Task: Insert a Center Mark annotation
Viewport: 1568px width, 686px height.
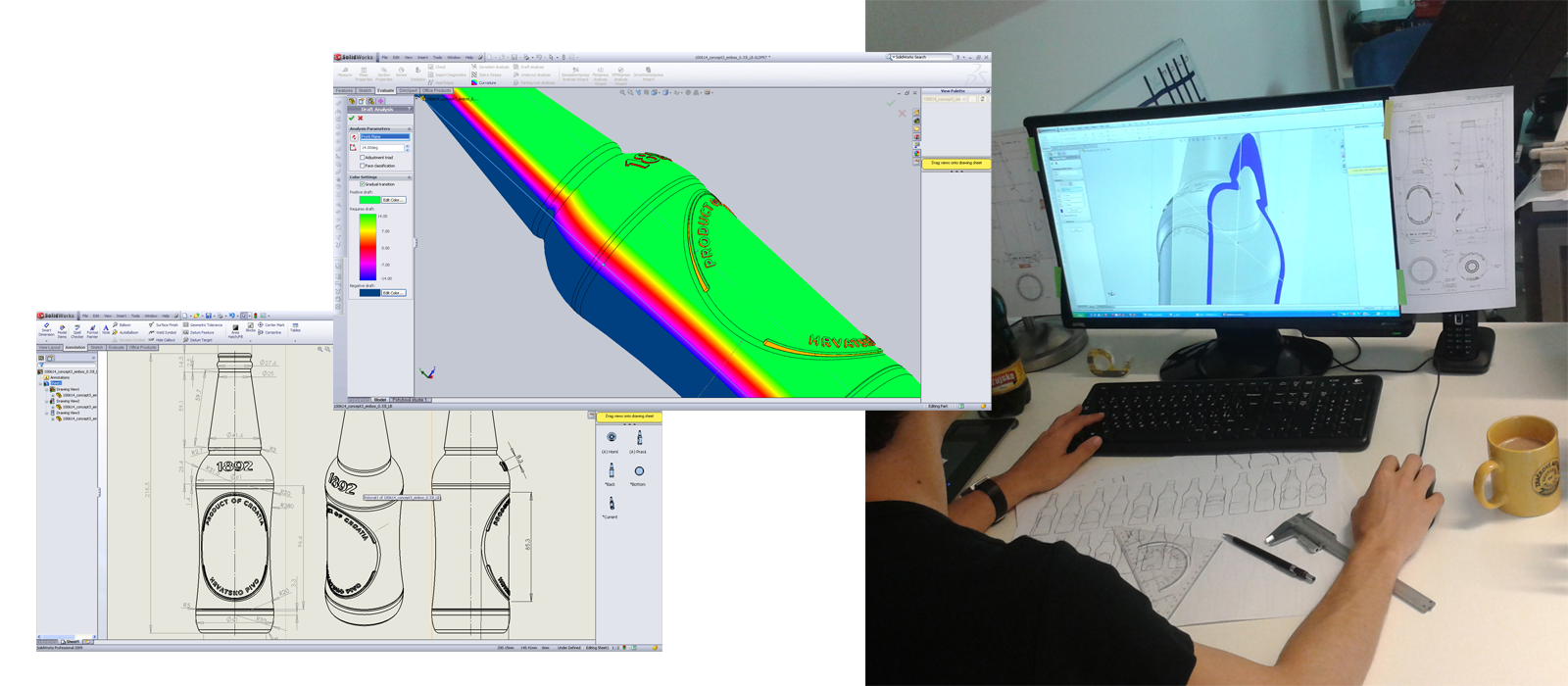Action: 269,325
